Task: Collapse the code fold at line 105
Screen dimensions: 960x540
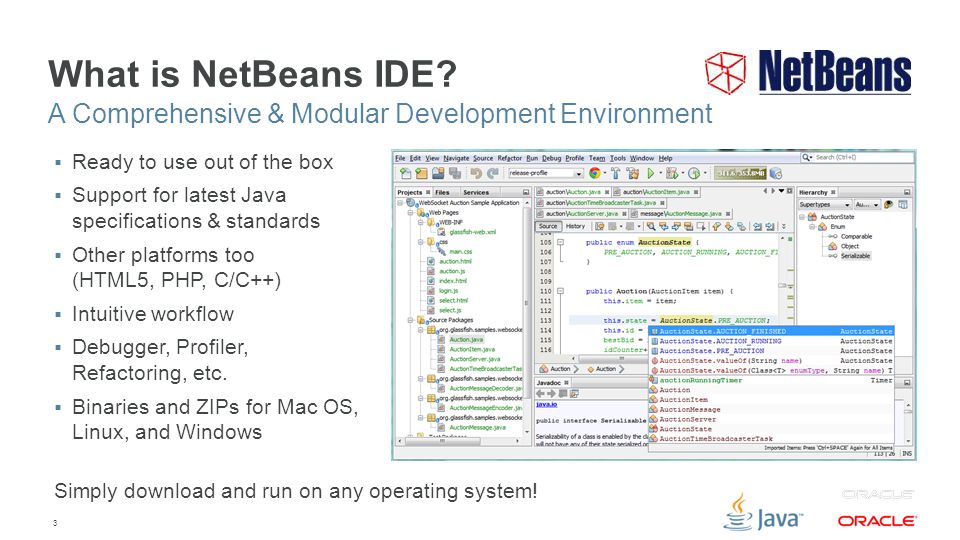Action: click(x=560, y=242)
